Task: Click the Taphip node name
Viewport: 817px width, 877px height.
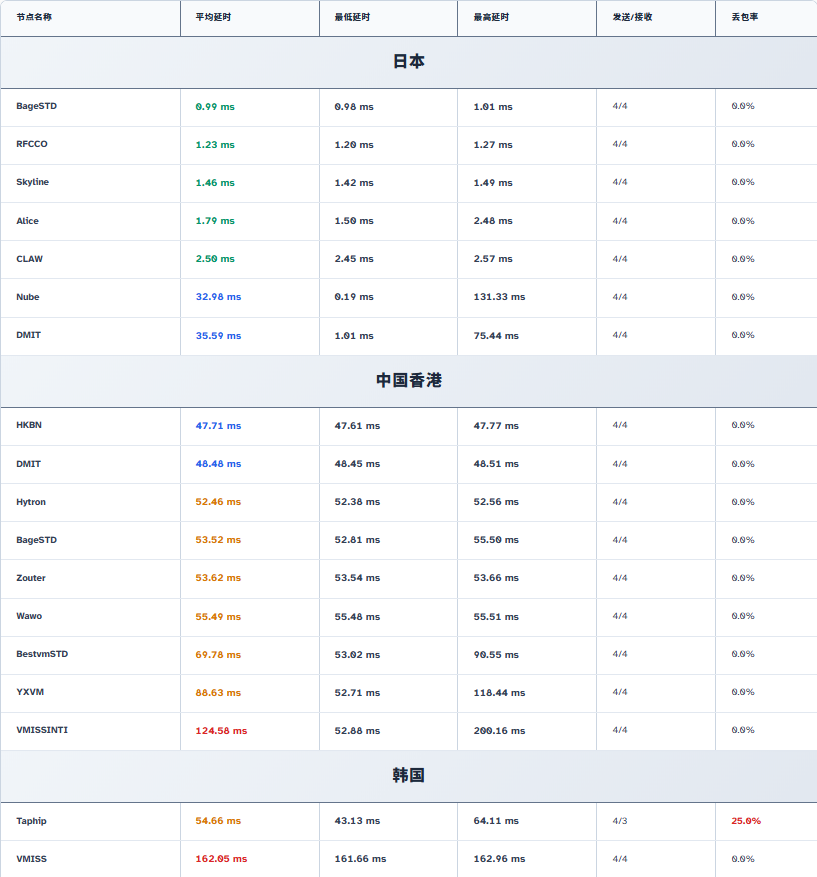Action: coord(31,821)
